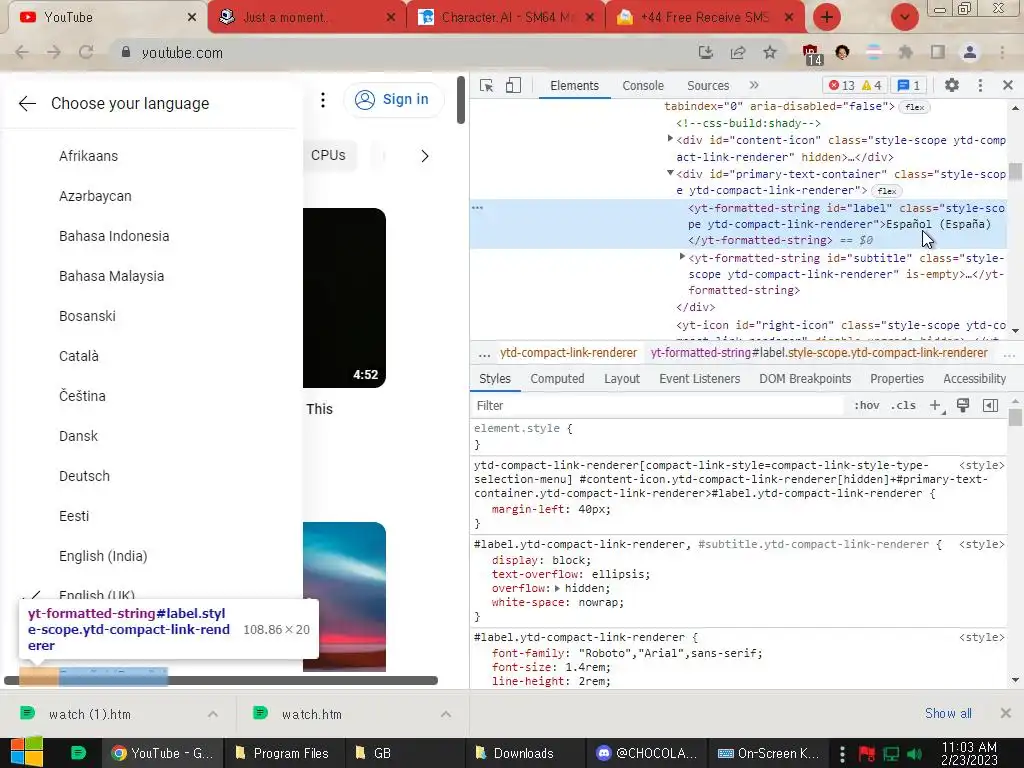The image size is (1024, 768).
Task: Select the CPUs category chip
Action: click(x=328, y=155)
